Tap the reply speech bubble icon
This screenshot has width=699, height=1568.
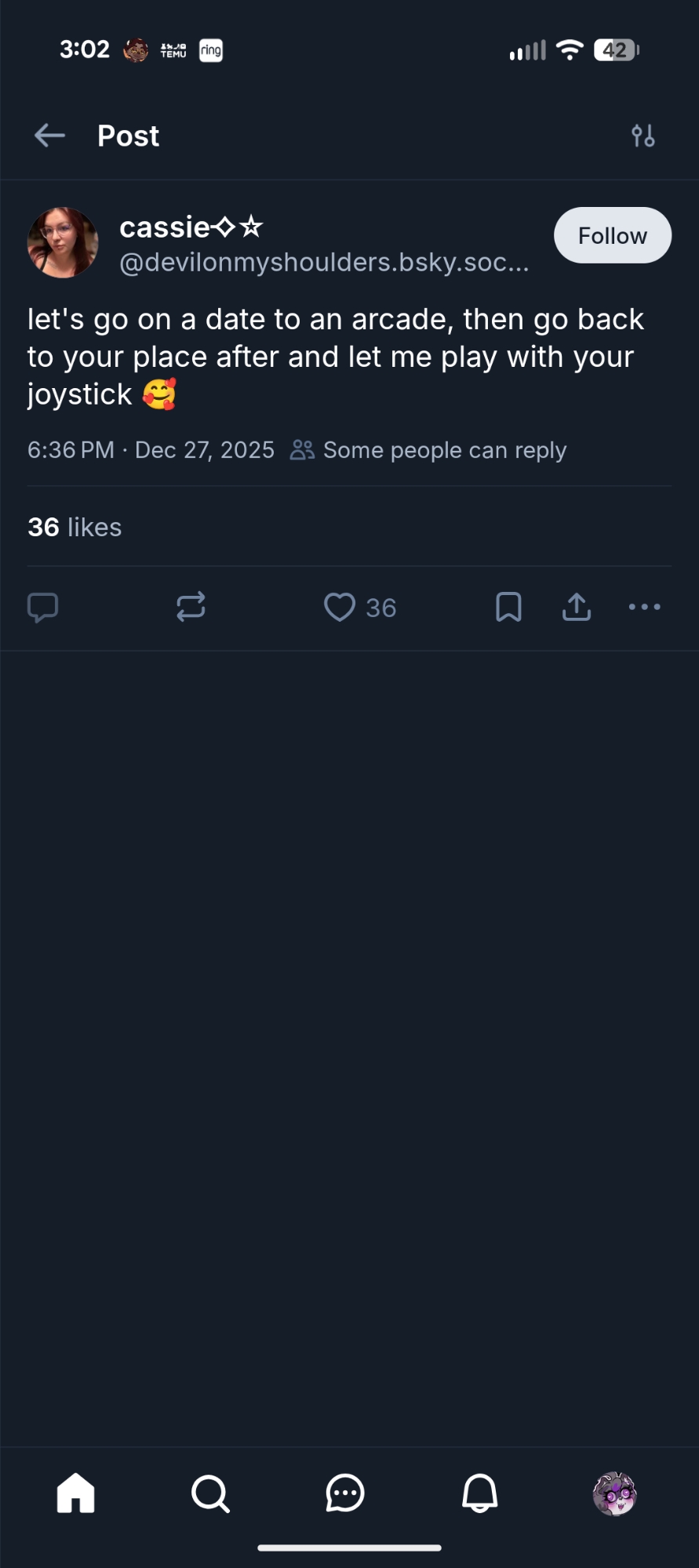tap(43, 608)
